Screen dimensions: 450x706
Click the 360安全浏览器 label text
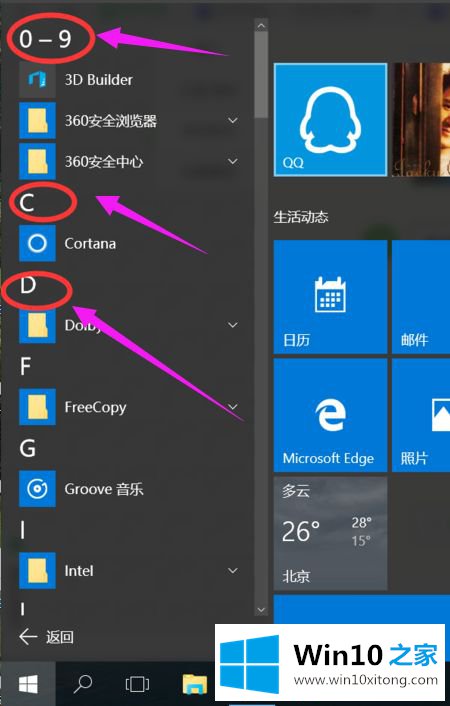coord(111,121)
